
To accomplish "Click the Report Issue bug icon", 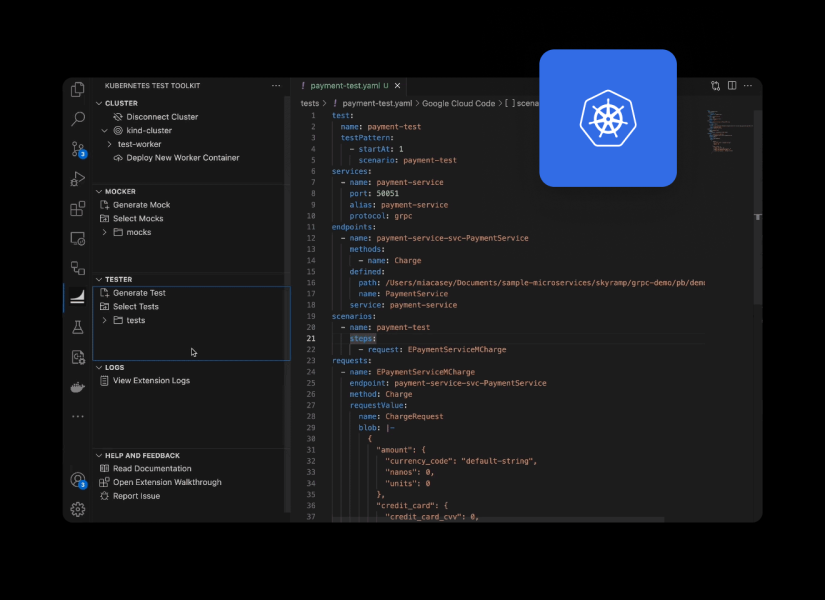I will 104,496.
